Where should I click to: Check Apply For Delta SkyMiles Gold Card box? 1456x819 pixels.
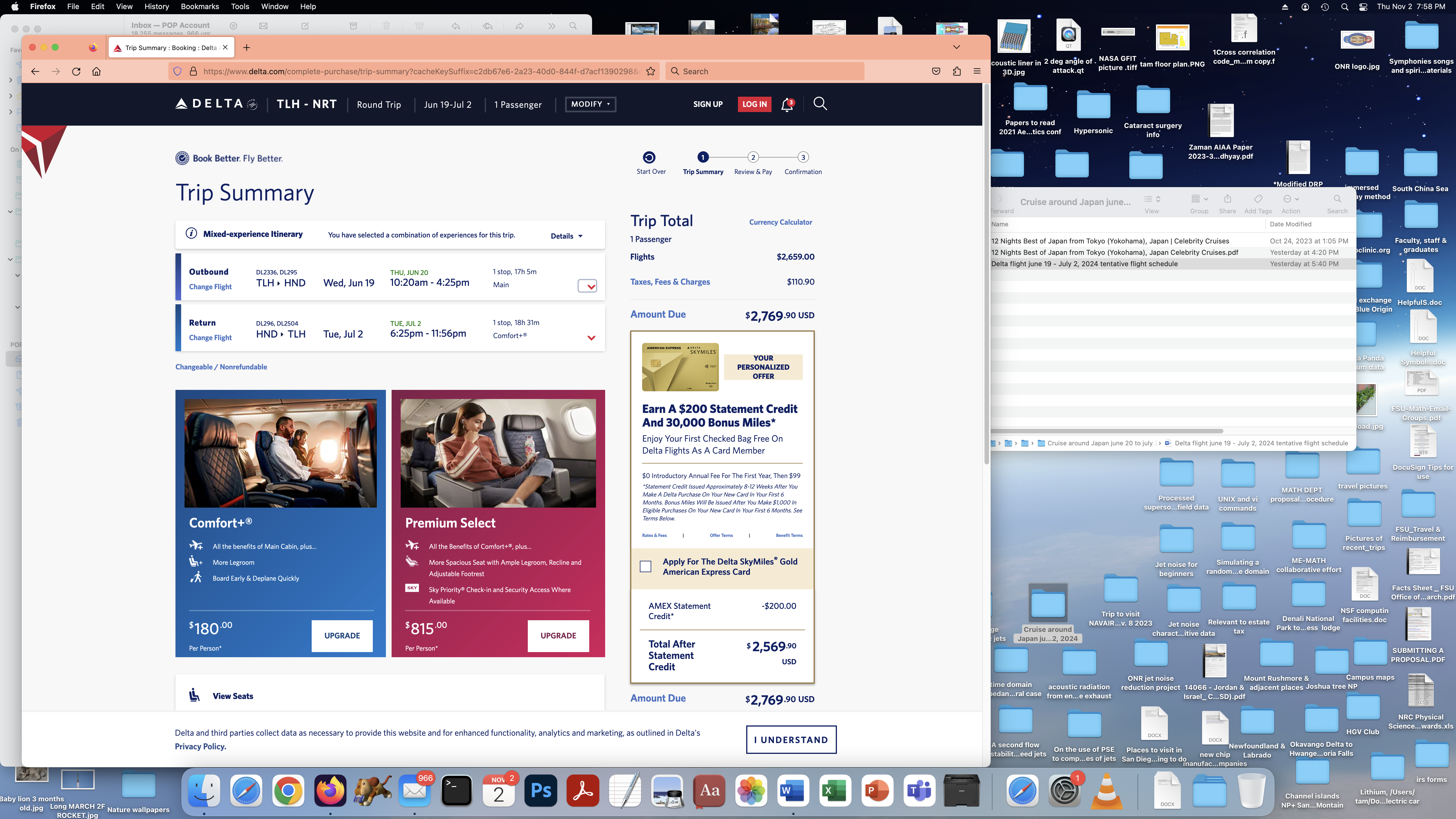pyautogui.click(x=646, y=566)
